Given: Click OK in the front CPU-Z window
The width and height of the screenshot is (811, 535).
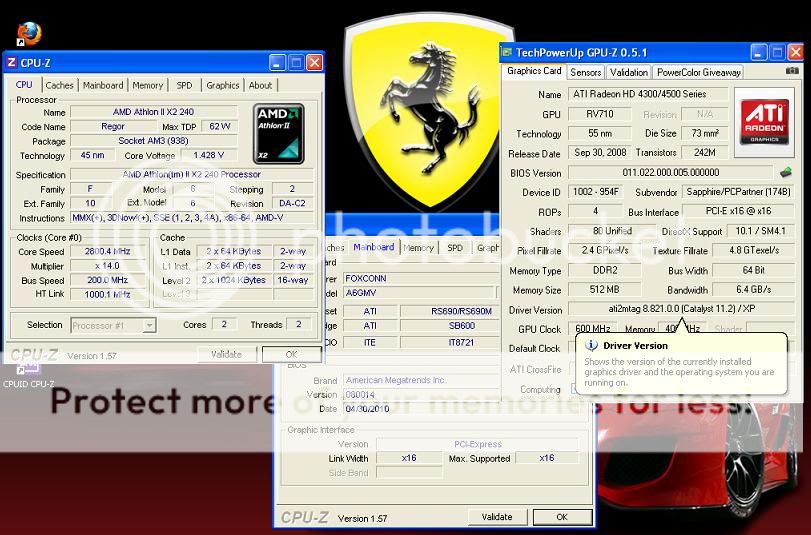Looking at the screenshot, I should pos(292,354).
